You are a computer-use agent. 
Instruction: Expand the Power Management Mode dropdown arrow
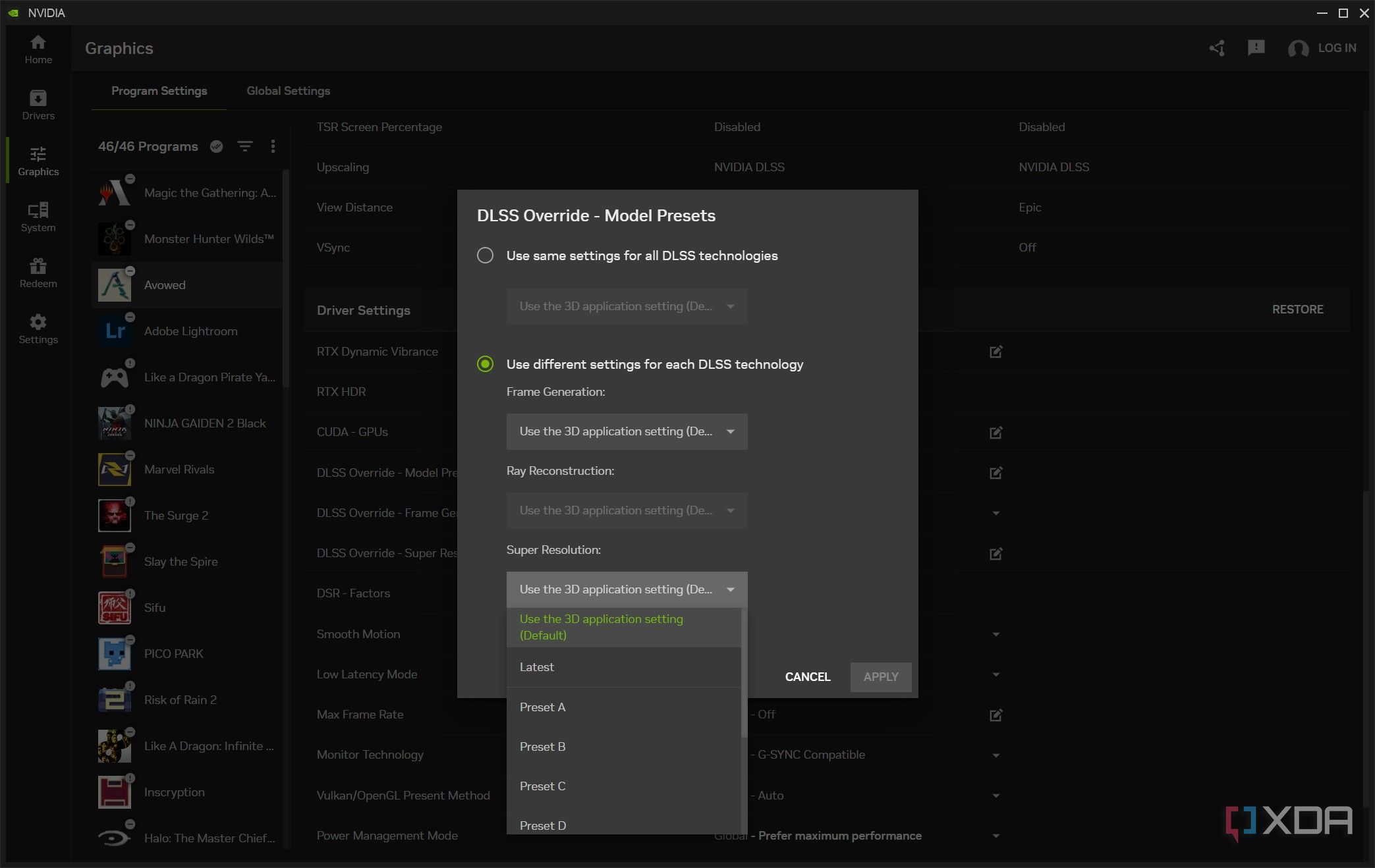pyautogui.click(x=996, y=836)
